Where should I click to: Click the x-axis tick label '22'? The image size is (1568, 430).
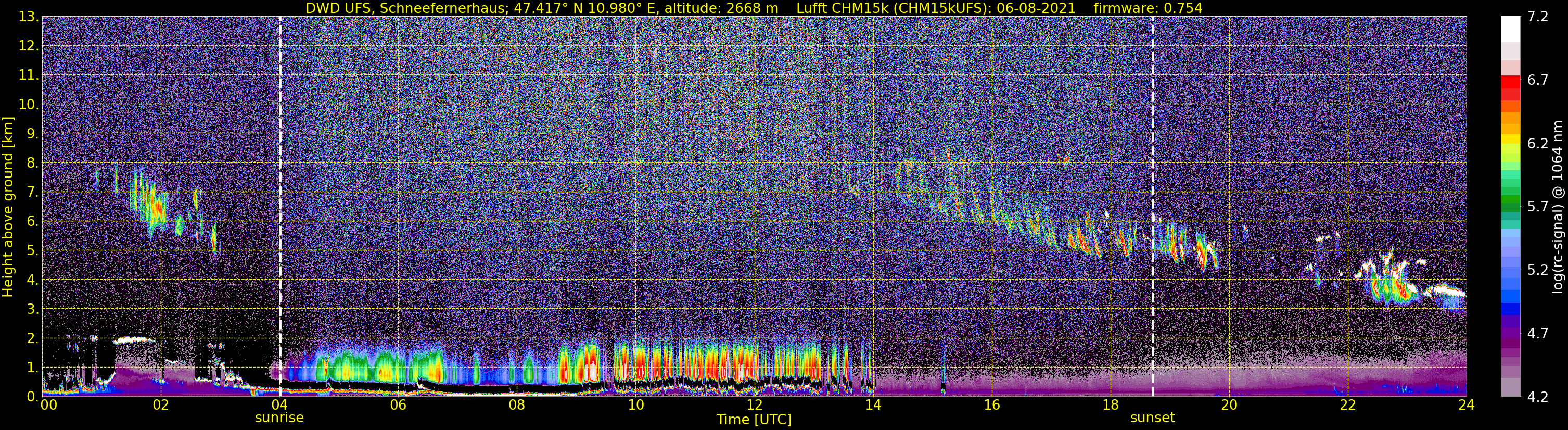(x=1348, y=405)
